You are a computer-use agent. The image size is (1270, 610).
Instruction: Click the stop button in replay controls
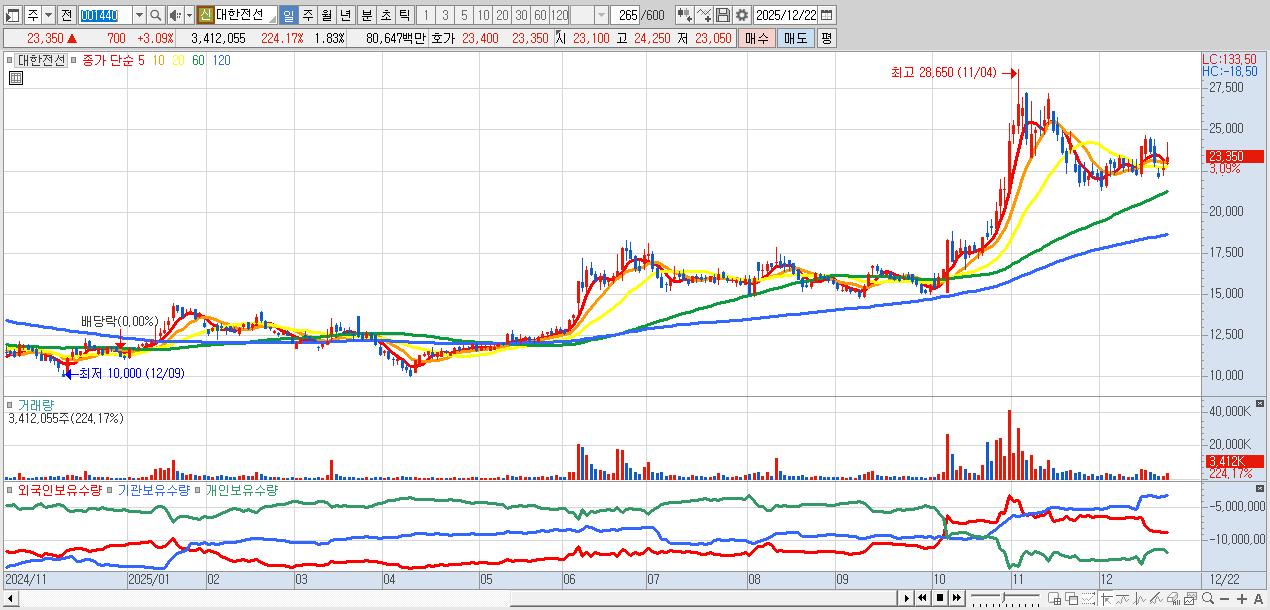pyautogui.click(x=940, y=598)
